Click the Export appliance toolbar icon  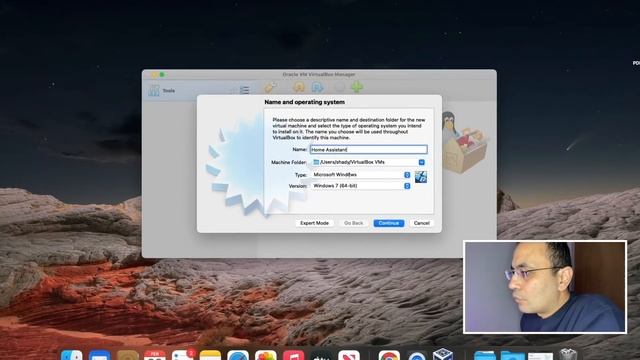coord(317,87)
